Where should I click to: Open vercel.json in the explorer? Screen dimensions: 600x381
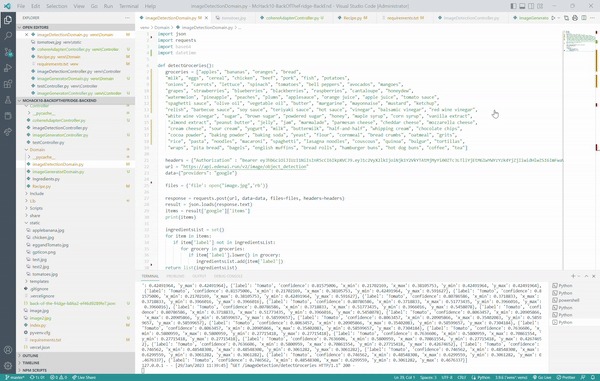76,347
